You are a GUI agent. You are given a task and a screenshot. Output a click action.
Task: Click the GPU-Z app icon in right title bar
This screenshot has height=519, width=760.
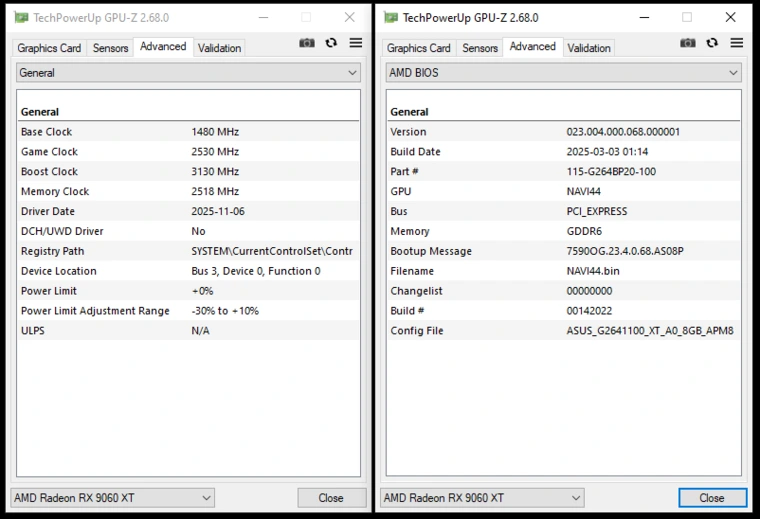(x=391, y=17)
